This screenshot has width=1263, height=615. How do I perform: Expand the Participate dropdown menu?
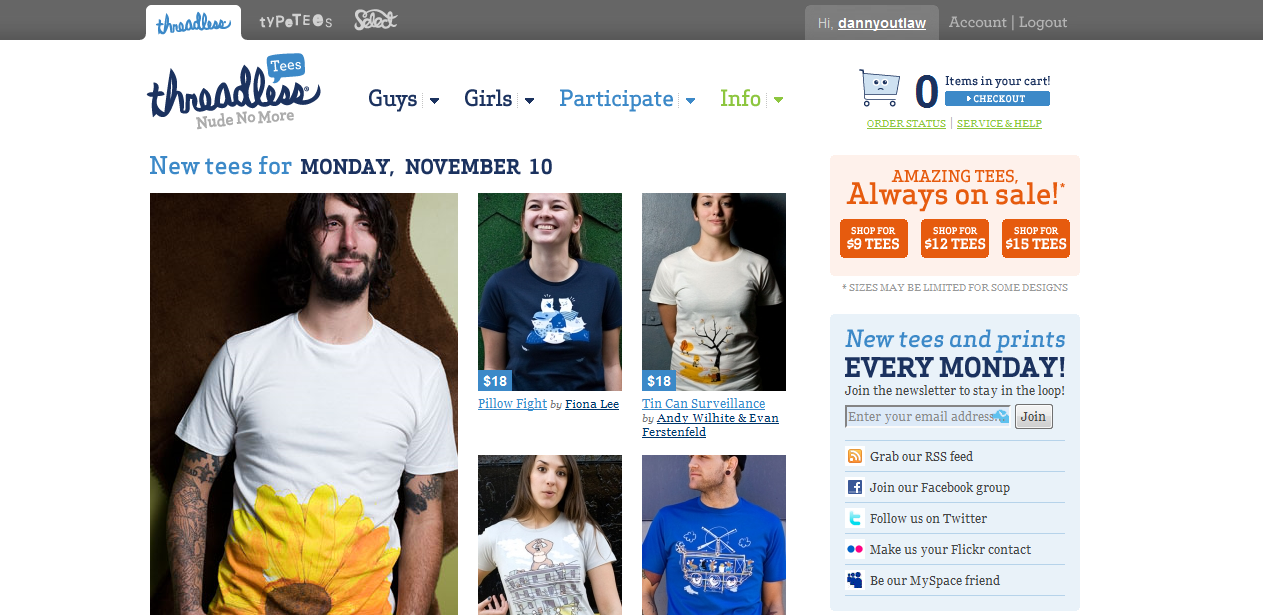[627, 98]
